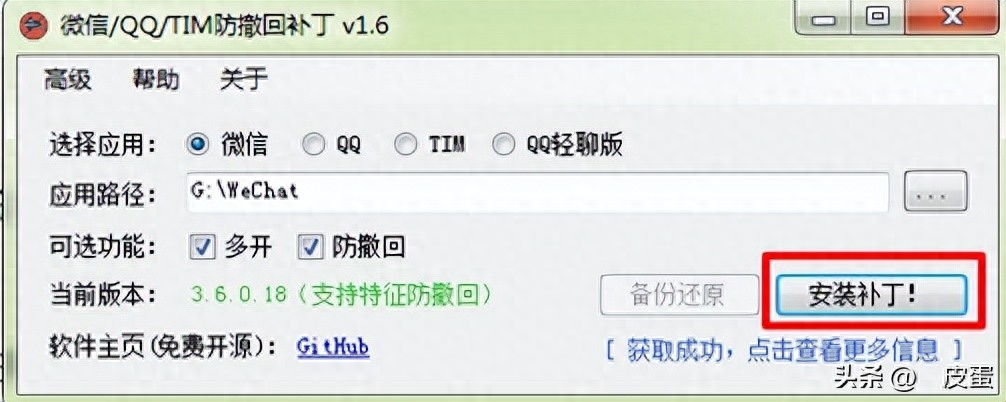The height and width of the screenshot is (402, 1006).
Task: Click the green version 3.6.0.18 text
Action: coord(342,294)
